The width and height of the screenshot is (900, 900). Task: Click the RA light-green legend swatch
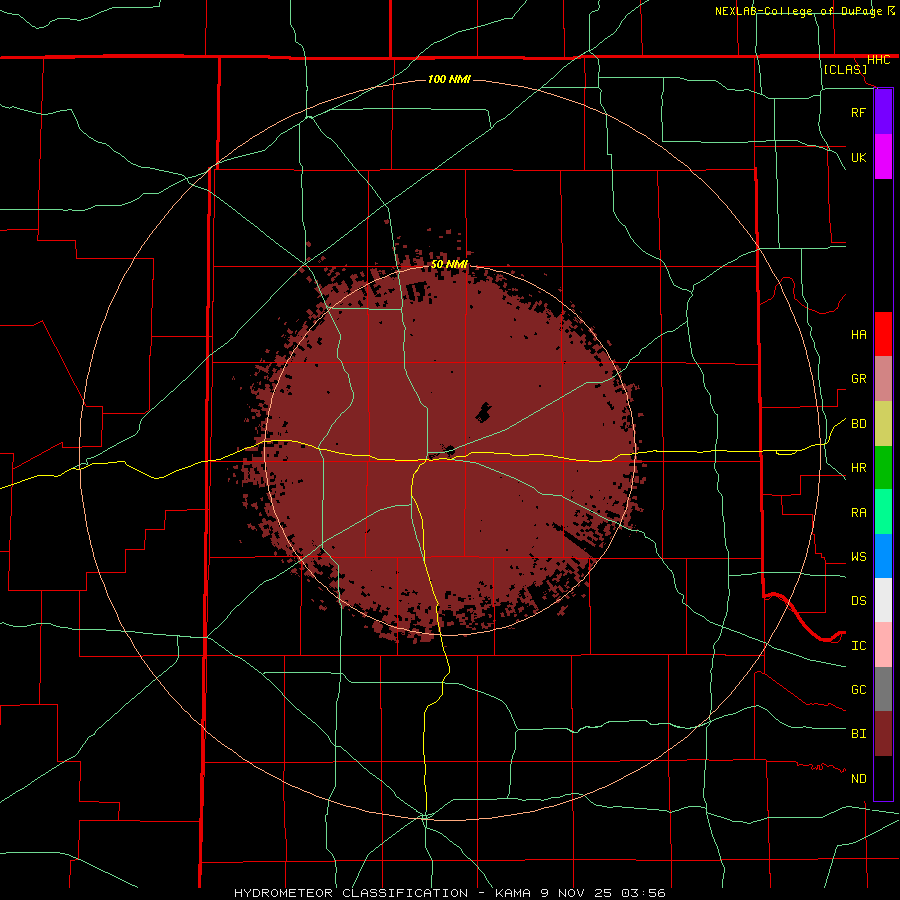point(883,512)
